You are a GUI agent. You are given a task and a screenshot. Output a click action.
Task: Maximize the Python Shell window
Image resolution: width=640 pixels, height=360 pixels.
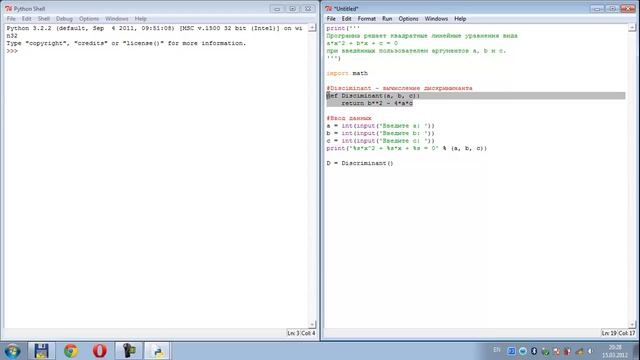click(x=292, y=9)
